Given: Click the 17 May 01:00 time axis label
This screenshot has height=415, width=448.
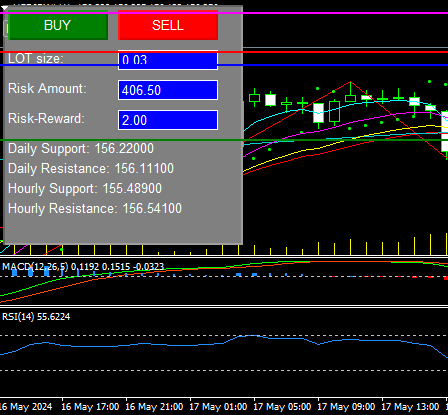Looking at the screenshot, I should click(218, 407).
